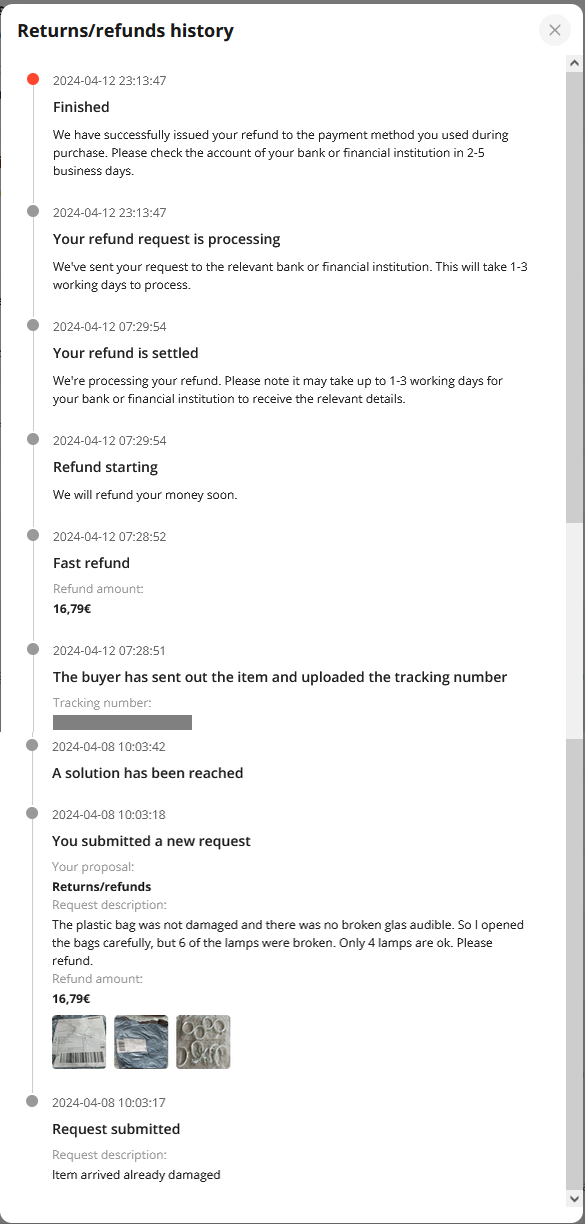Click the timeline dot beside Refund starting
Viewport: 585px width, 1224px height.
[x=33, y=439]
